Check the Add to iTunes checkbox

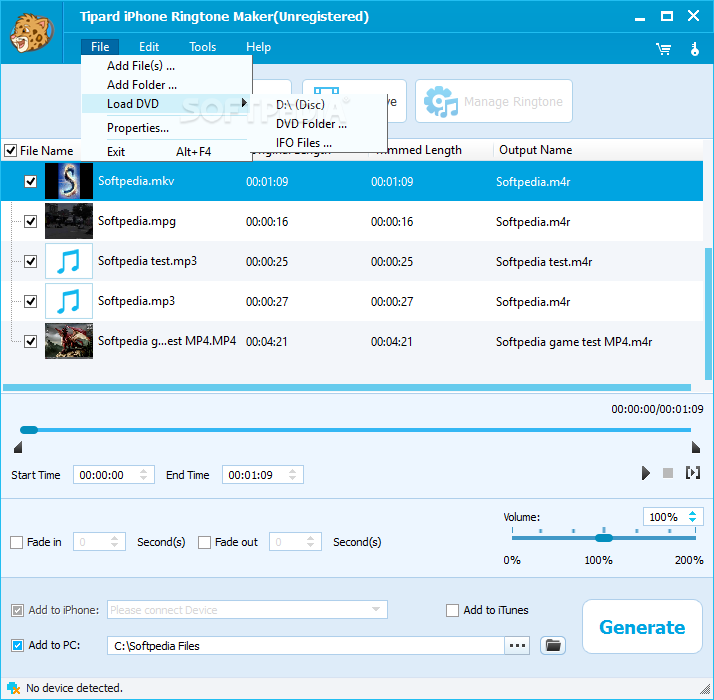[x=452, y=610]
